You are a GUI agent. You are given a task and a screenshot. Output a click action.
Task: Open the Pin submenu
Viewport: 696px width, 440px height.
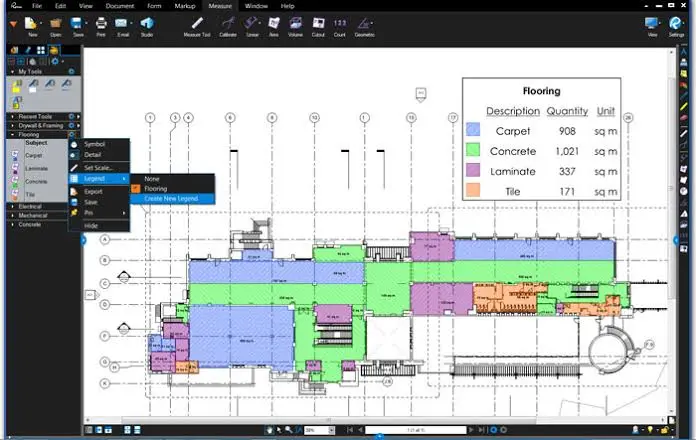(x=99, y=213)
